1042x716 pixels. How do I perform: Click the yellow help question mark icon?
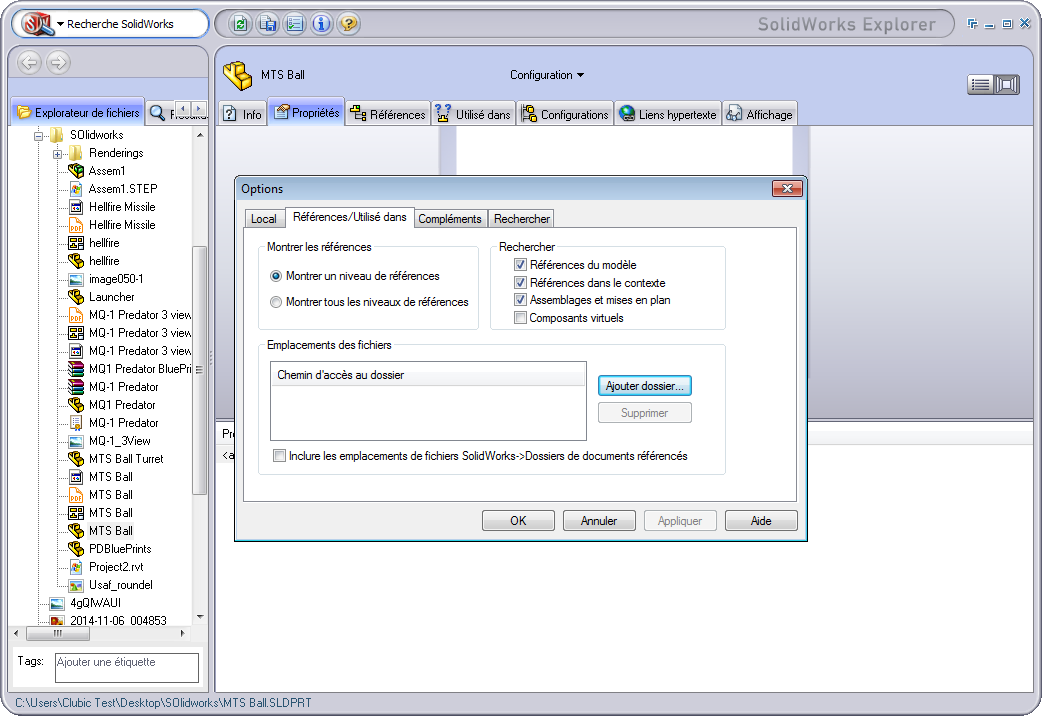[x=348, y=24]
